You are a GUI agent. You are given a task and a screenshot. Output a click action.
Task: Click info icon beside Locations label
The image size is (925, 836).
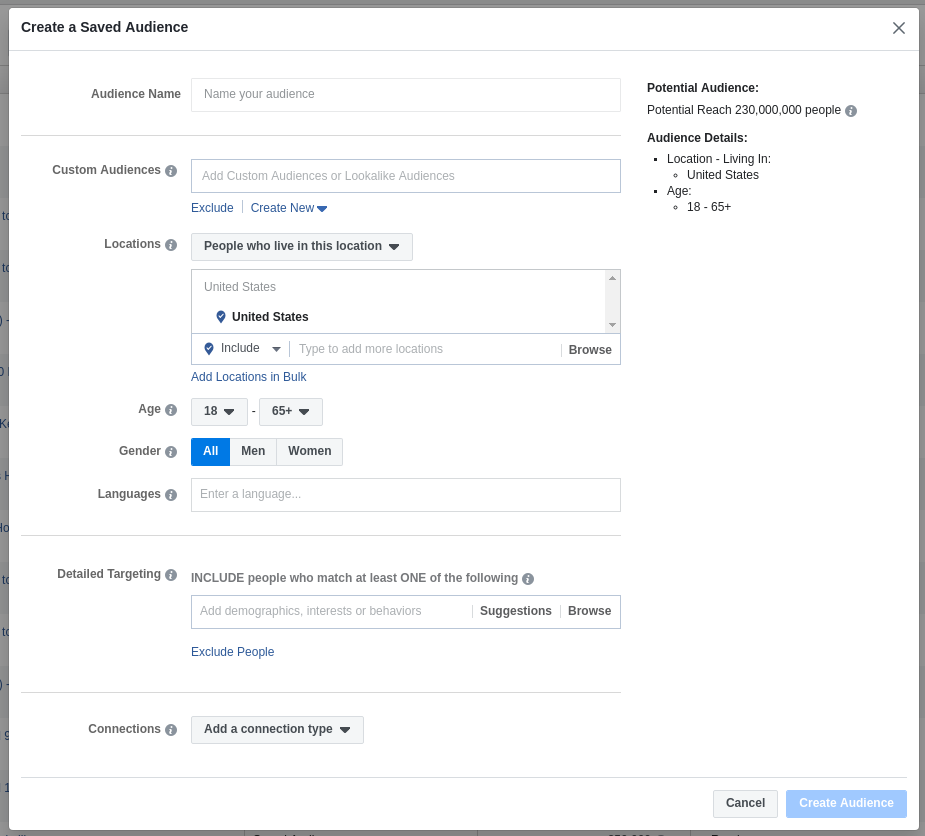171,245
